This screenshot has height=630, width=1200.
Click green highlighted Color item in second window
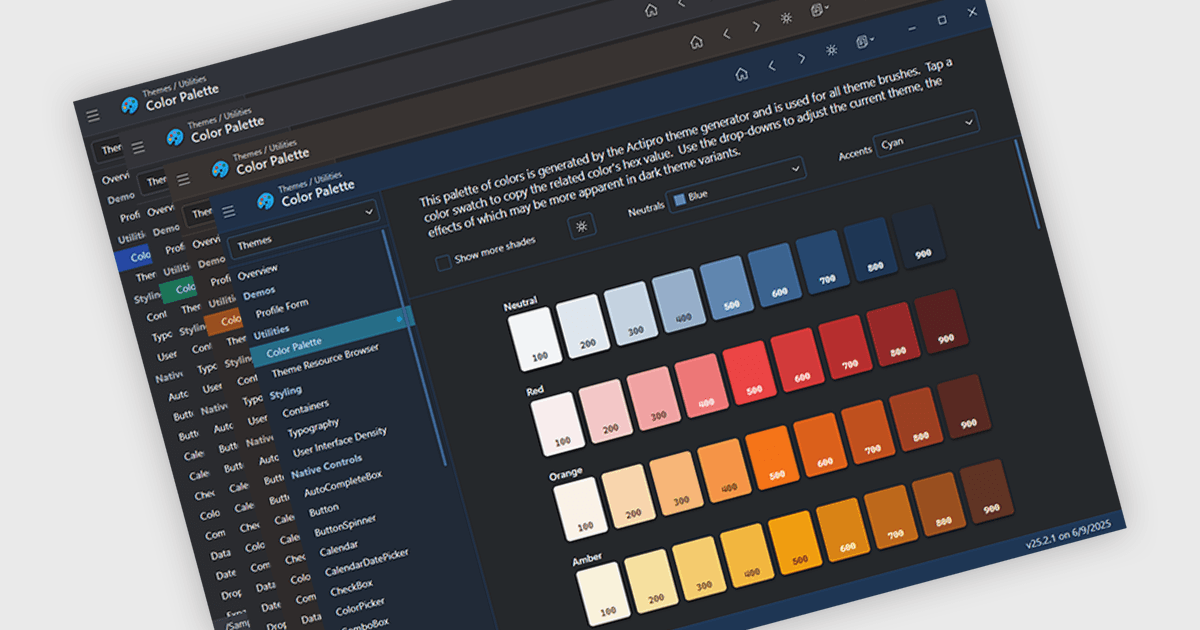[x=180, y=288]
